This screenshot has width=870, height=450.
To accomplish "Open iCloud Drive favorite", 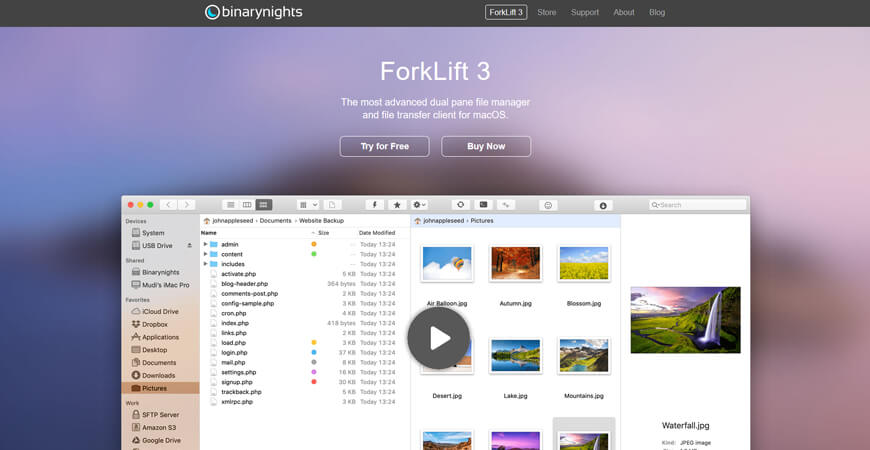I will [160, 311].
